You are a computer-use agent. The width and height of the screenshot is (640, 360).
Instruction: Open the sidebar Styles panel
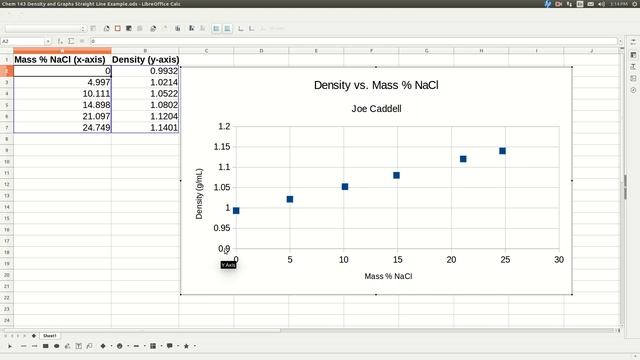[633, 66]
